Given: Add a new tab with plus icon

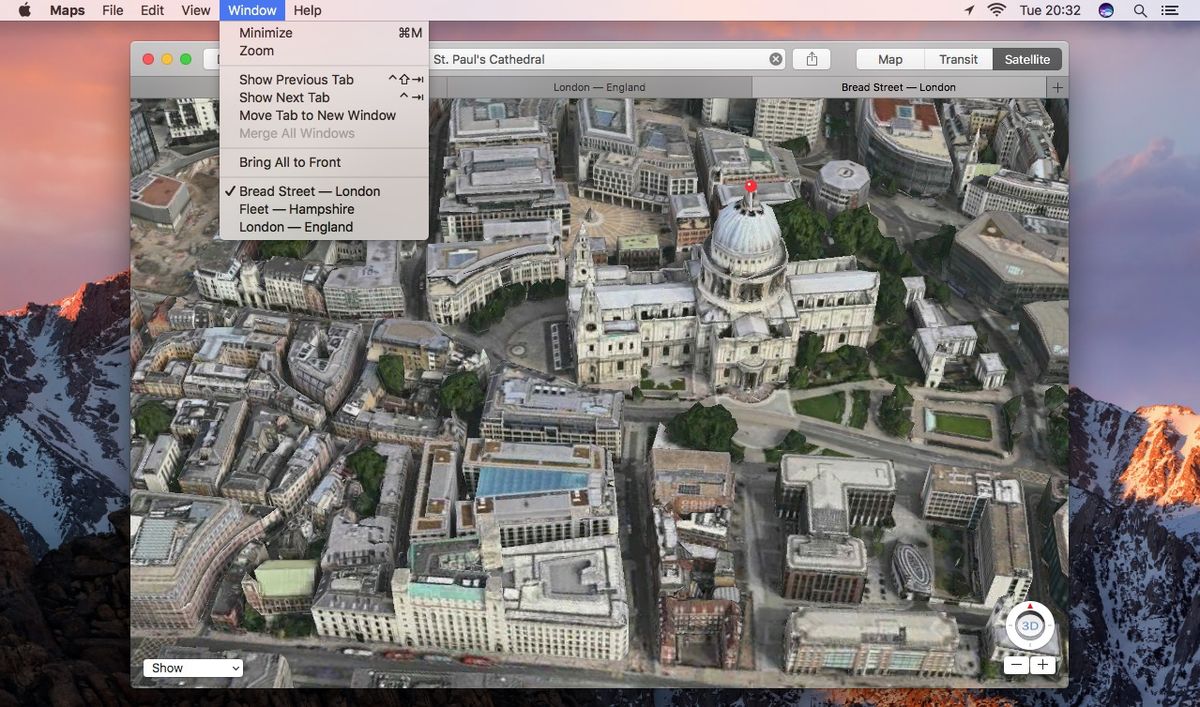Looking at the screenshot, I should tap(1057, 88).
